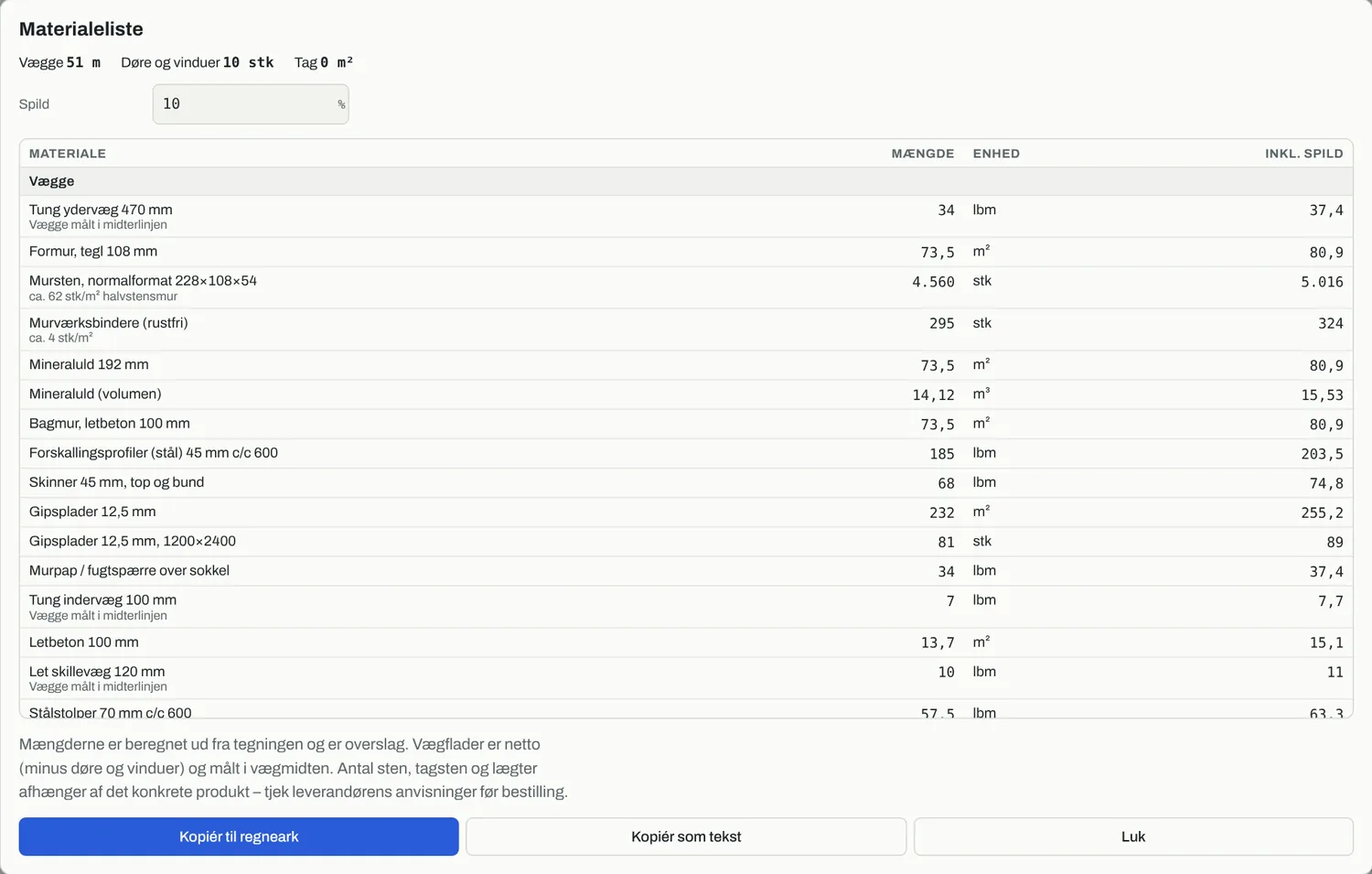1372x874 pixels.
Task: Click the INKL. SPILD column header
Action: (x=1304, y=154)
